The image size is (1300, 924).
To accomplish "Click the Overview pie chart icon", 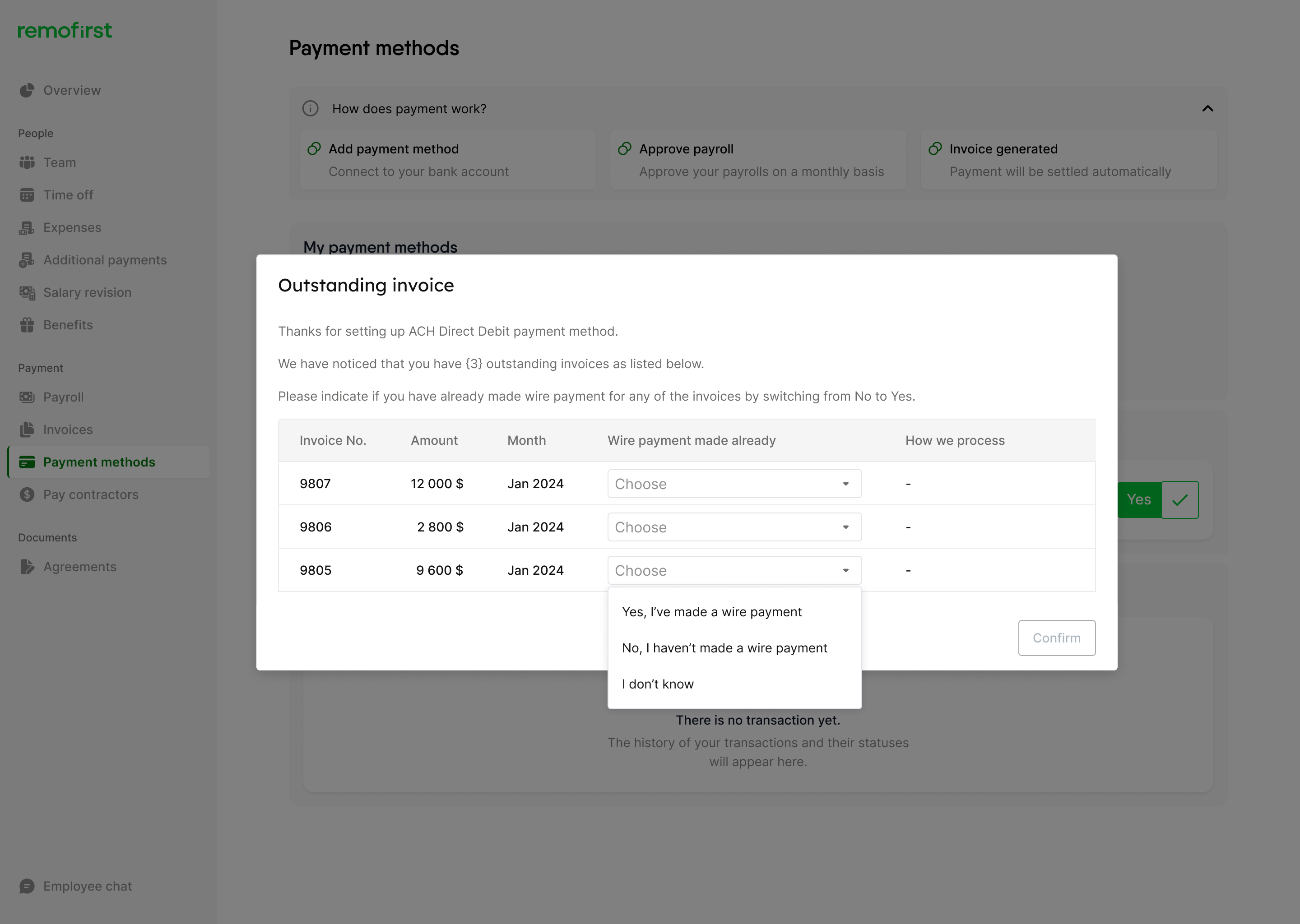I will 27,91.
